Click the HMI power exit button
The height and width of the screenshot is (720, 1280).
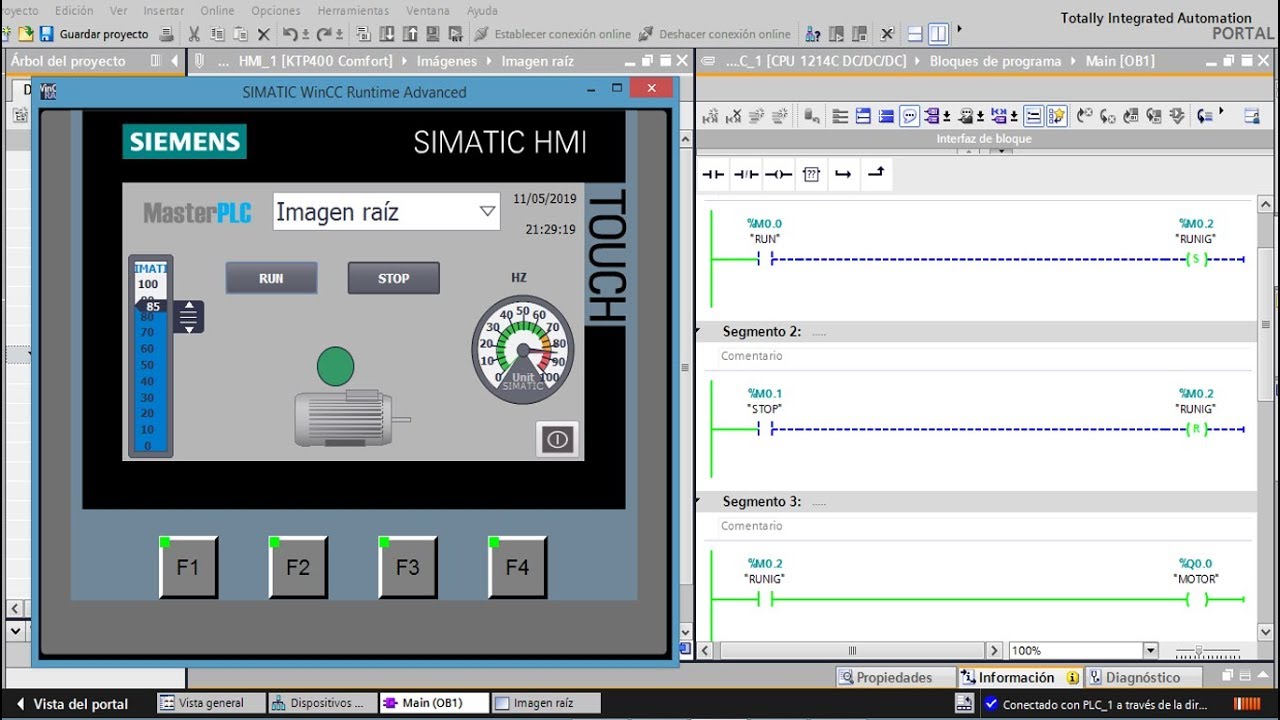coord(557,439)
